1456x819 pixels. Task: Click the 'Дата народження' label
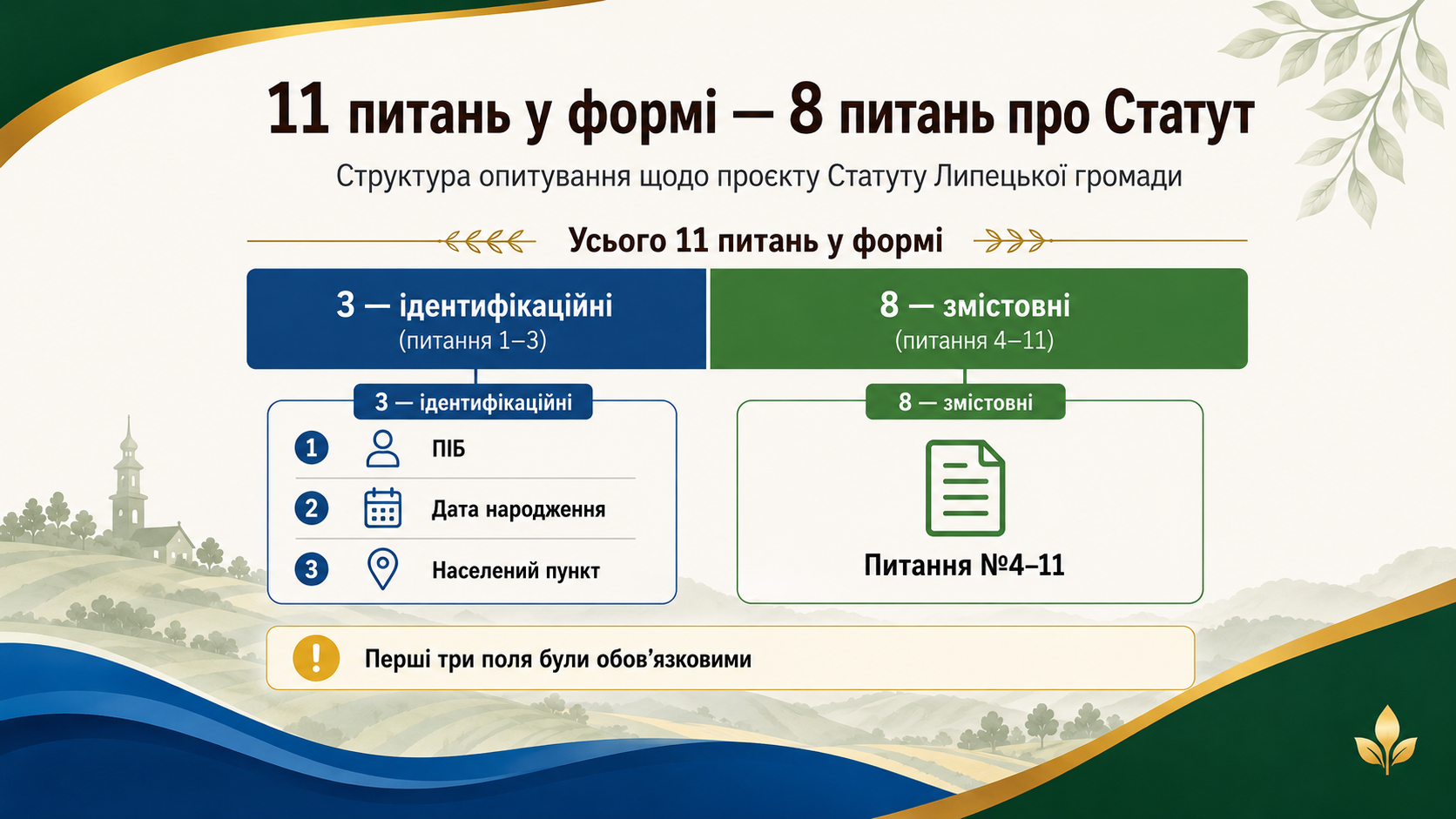518,509
